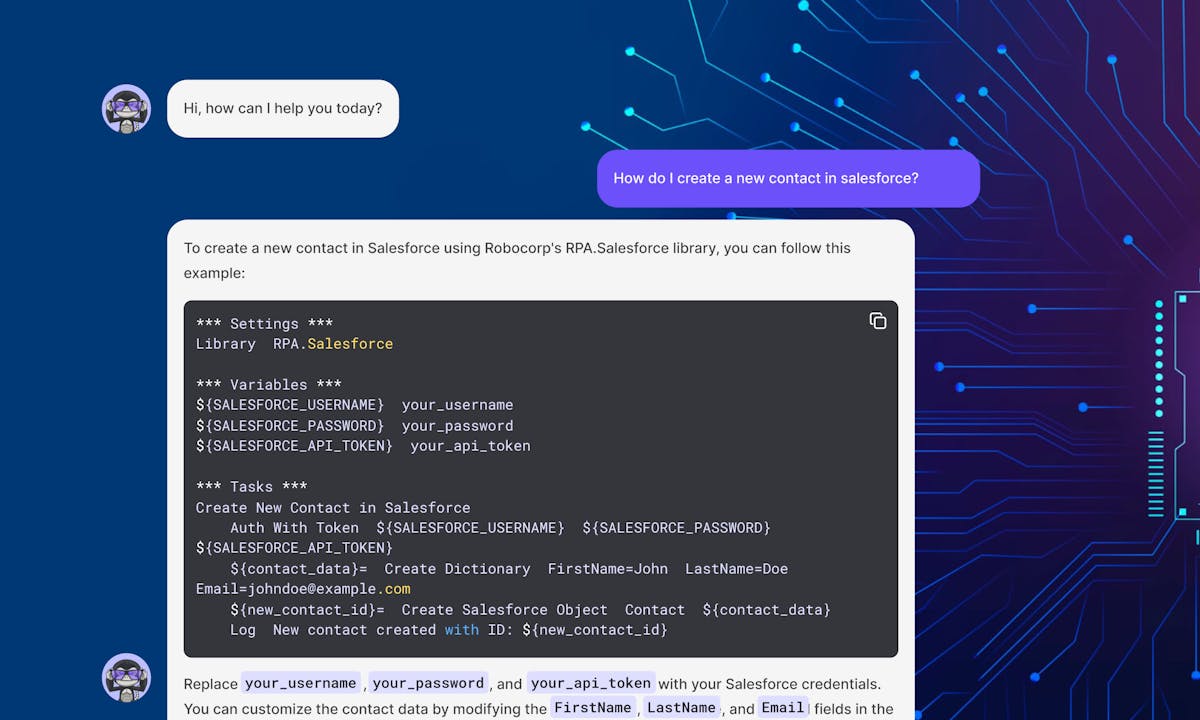The image size is (1200, 720).
Task: Click the '*** Tasks ***' code line
Action: tap(252, 487)
